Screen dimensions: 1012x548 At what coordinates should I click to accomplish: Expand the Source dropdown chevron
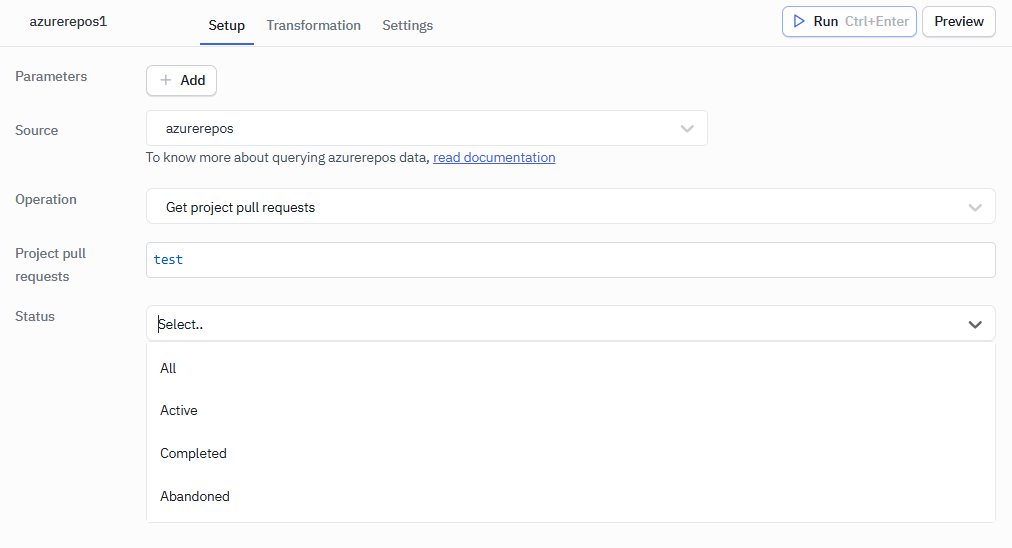(687, 128)
